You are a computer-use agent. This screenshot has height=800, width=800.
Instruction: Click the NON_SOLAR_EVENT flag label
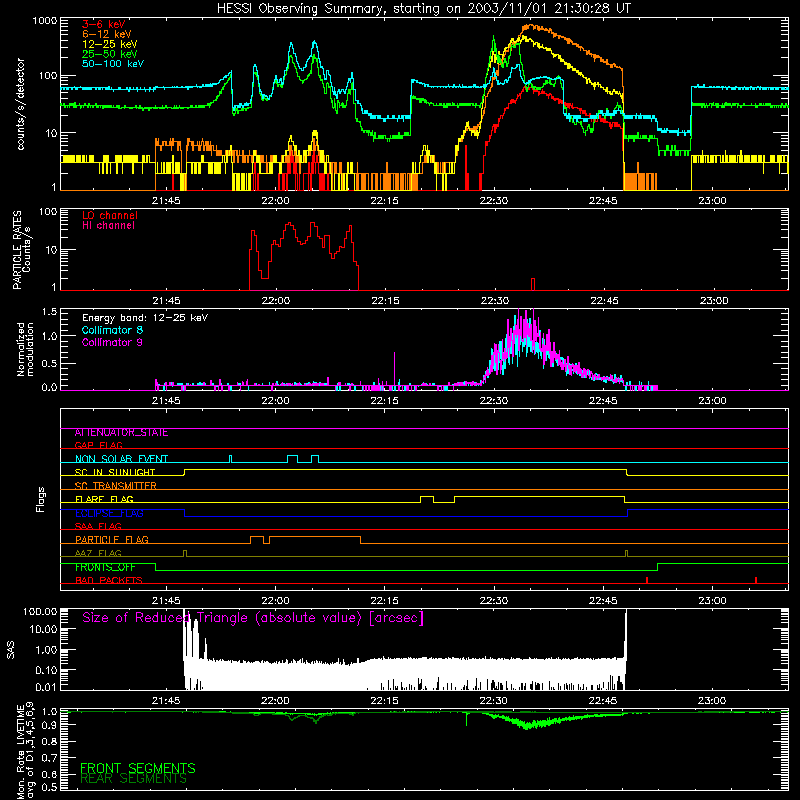121,459
